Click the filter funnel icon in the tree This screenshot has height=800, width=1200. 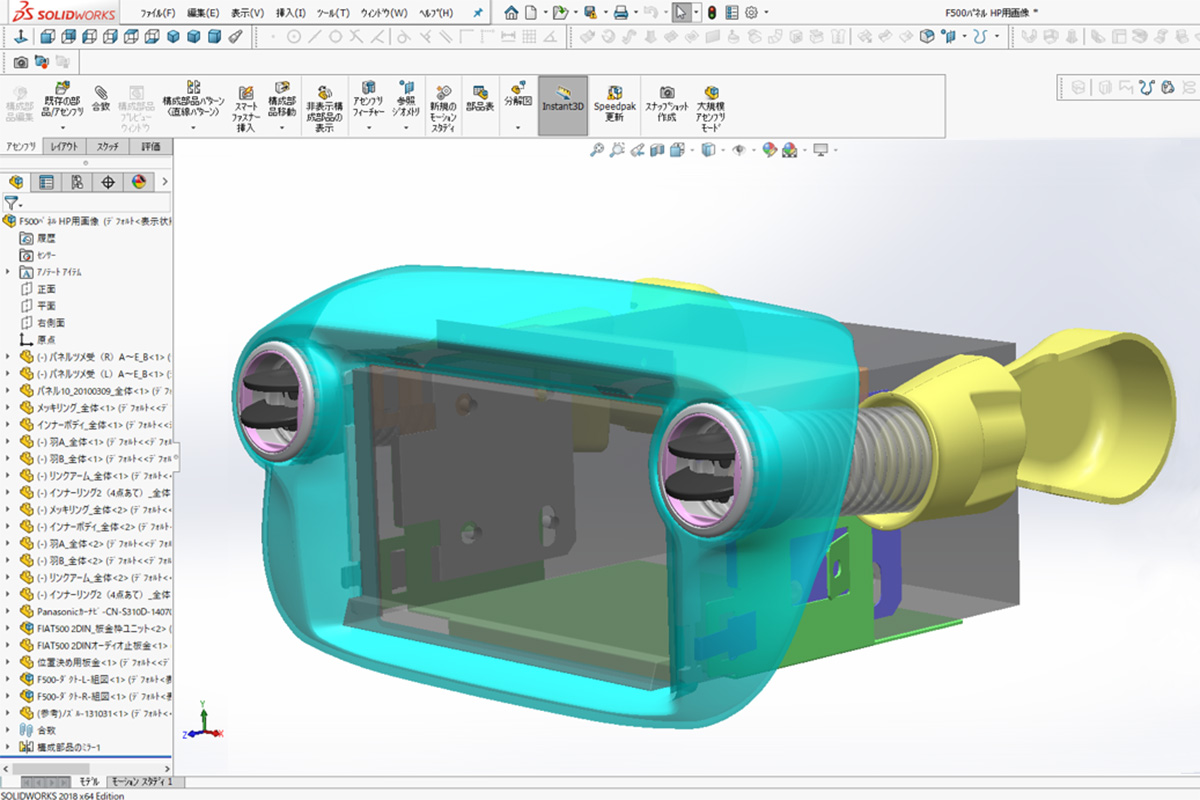pos(11,203)
